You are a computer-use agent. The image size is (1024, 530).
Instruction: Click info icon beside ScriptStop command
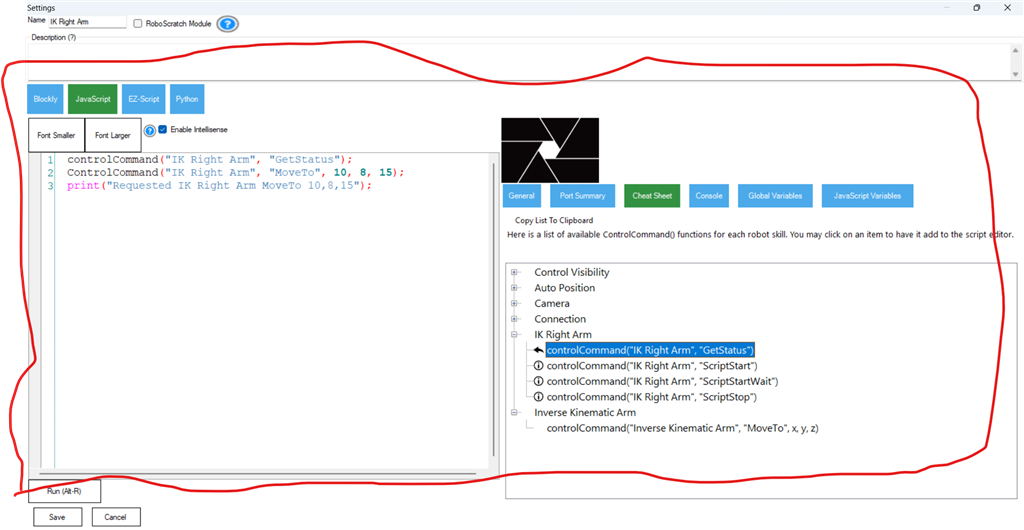click(538, 397)
